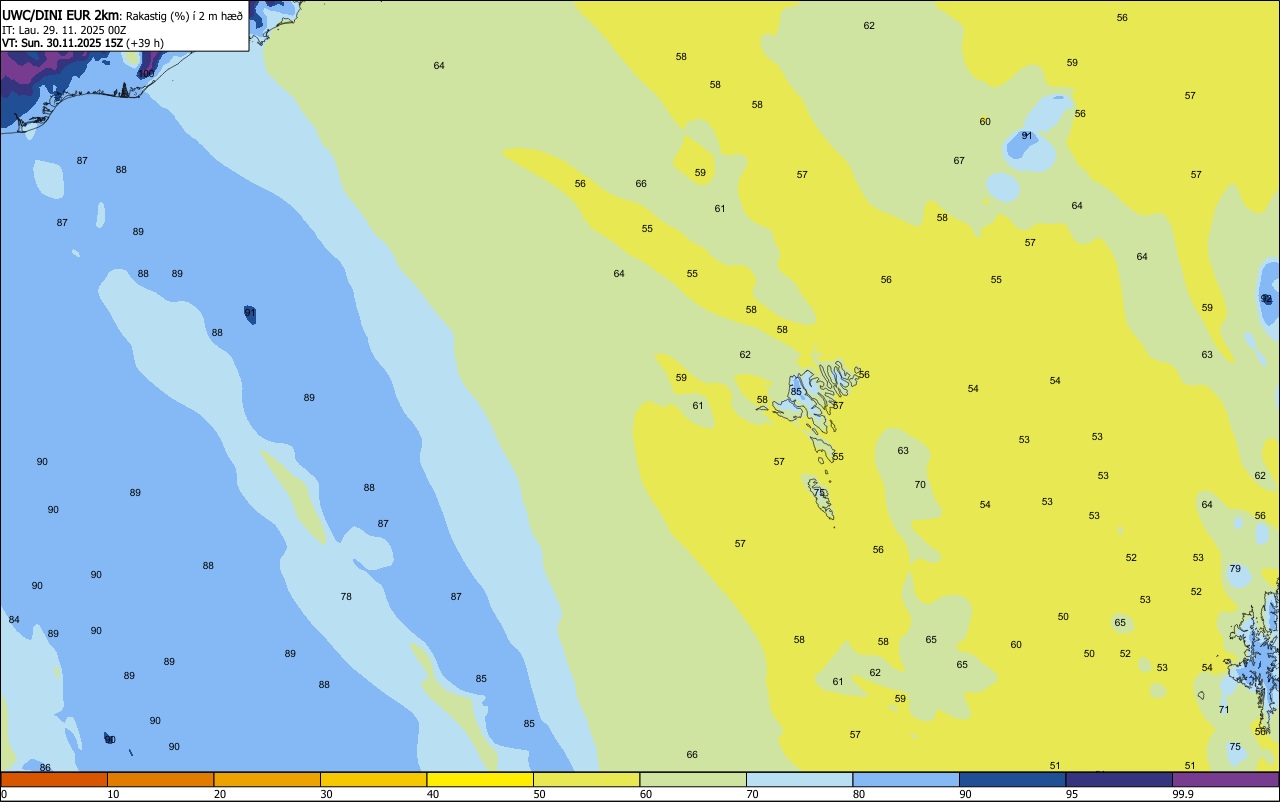Select the 50–60 yellow-green legend swatch
This screenshot has width=1280, height=802.
click(x=586, y=779)
